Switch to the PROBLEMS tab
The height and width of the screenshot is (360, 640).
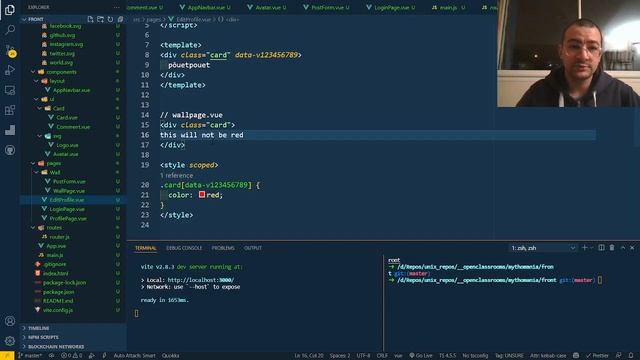223,248
